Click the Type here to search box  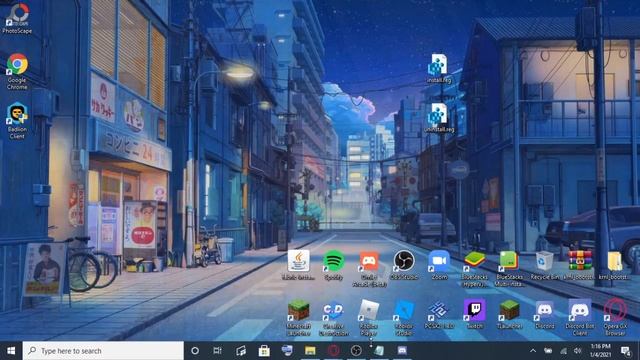coord(103,351)
